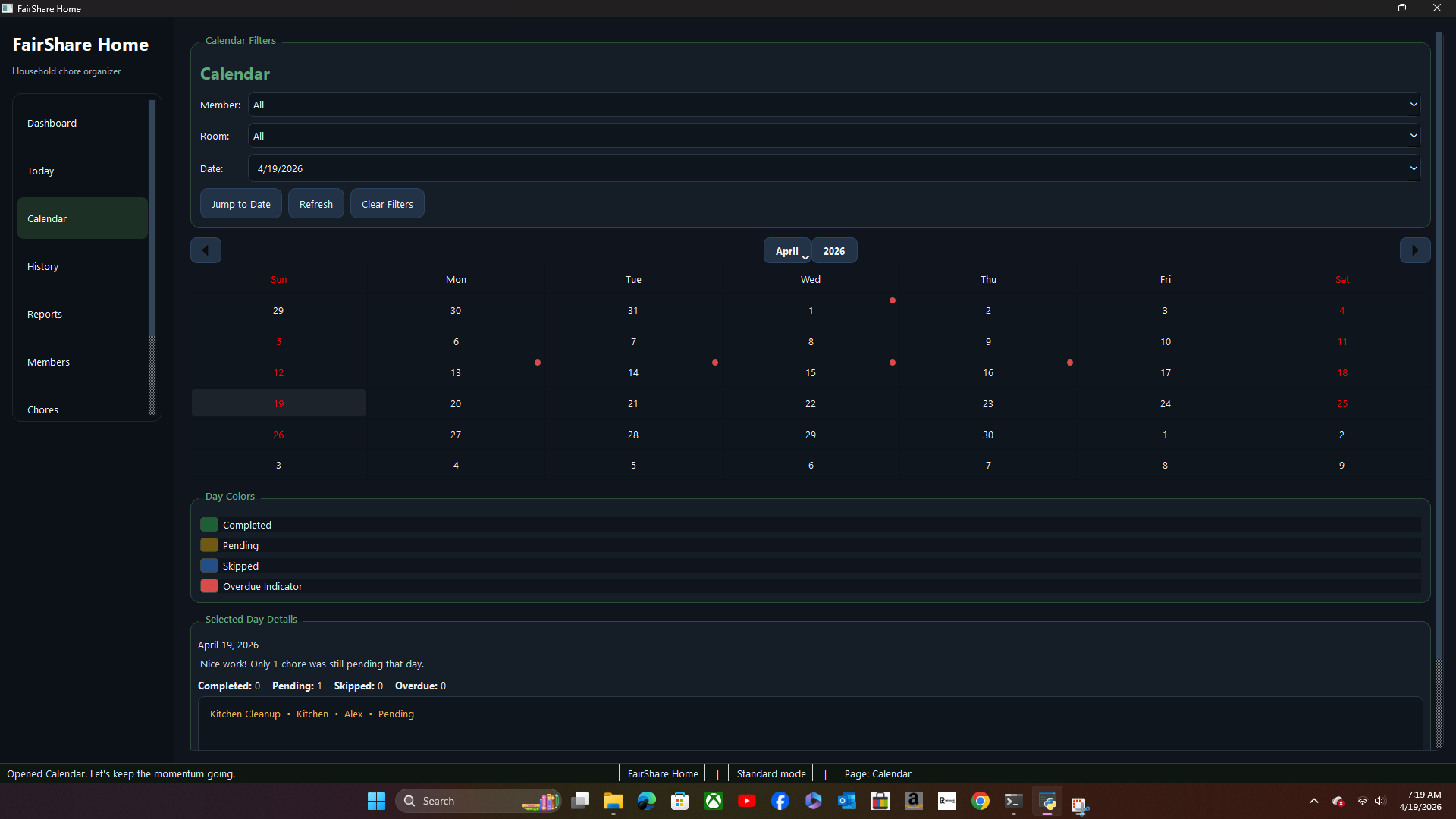
Task: Click the 2026 year button
Action: pos(834,250)
